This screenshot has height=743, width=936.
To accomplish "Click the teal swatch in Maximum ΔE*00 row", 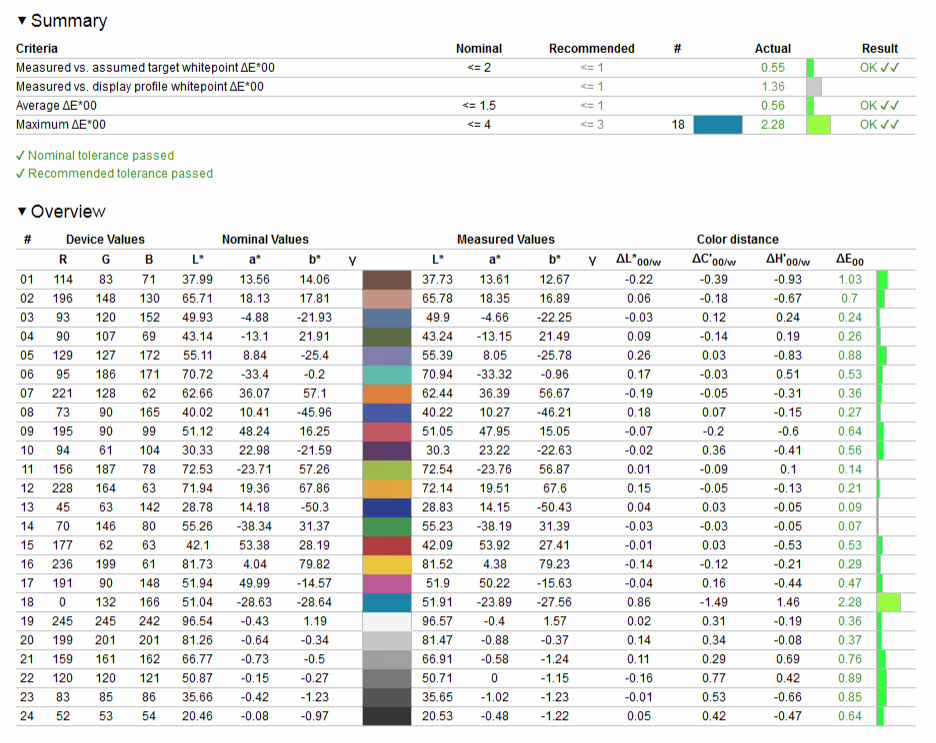I will pyautogui.click(x=717, y=125).
